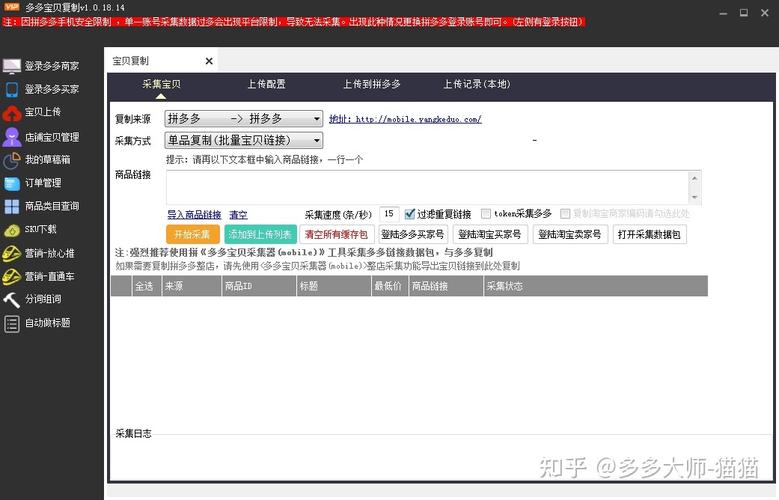
Task: Open 自动做标题 sidebar entry
Action: coord(48,323)
